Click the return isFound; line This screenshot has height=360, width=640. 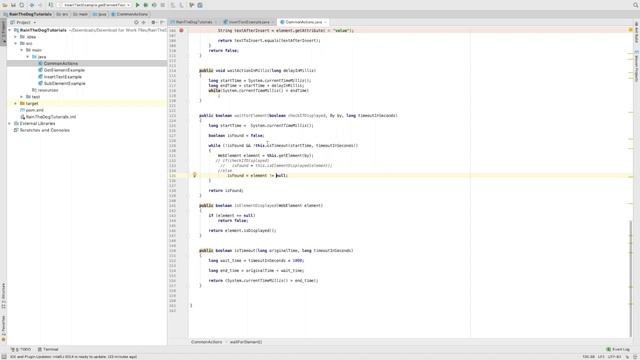226,190
